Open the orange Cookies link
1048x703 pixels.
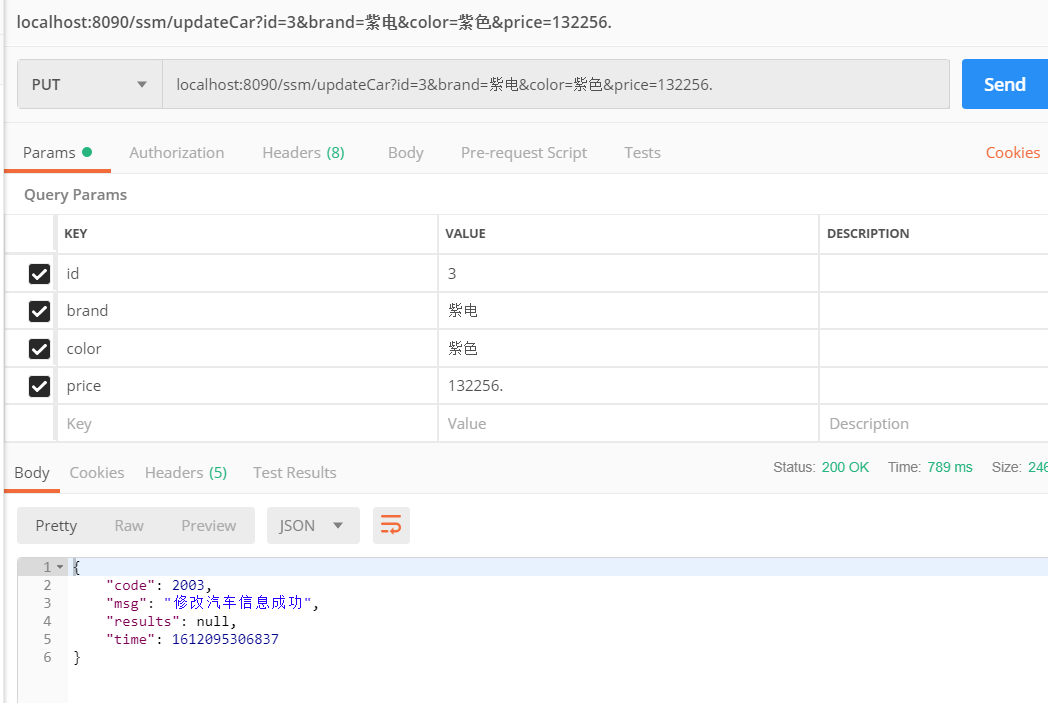[x=1013, y=153]
